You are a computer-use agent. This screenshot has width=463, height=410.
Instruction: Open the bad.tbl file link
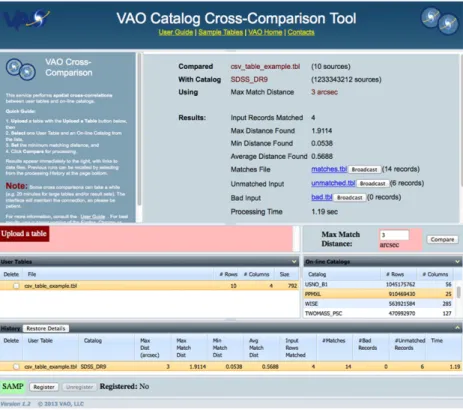click(x=322, y=197)
